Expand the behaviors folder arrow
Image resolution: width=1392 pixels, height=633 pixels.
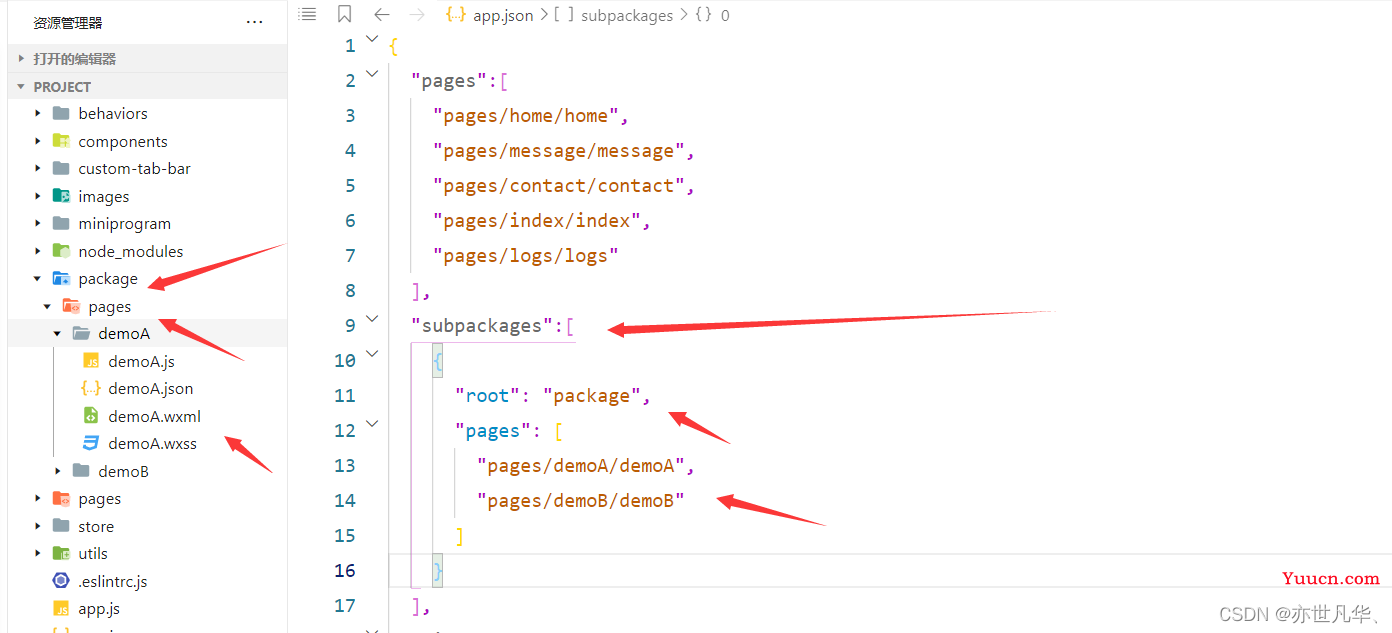coord(38,113)
